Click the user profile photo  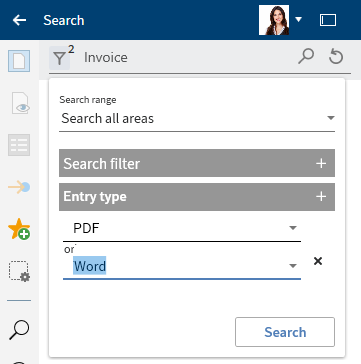pos(274,20)
